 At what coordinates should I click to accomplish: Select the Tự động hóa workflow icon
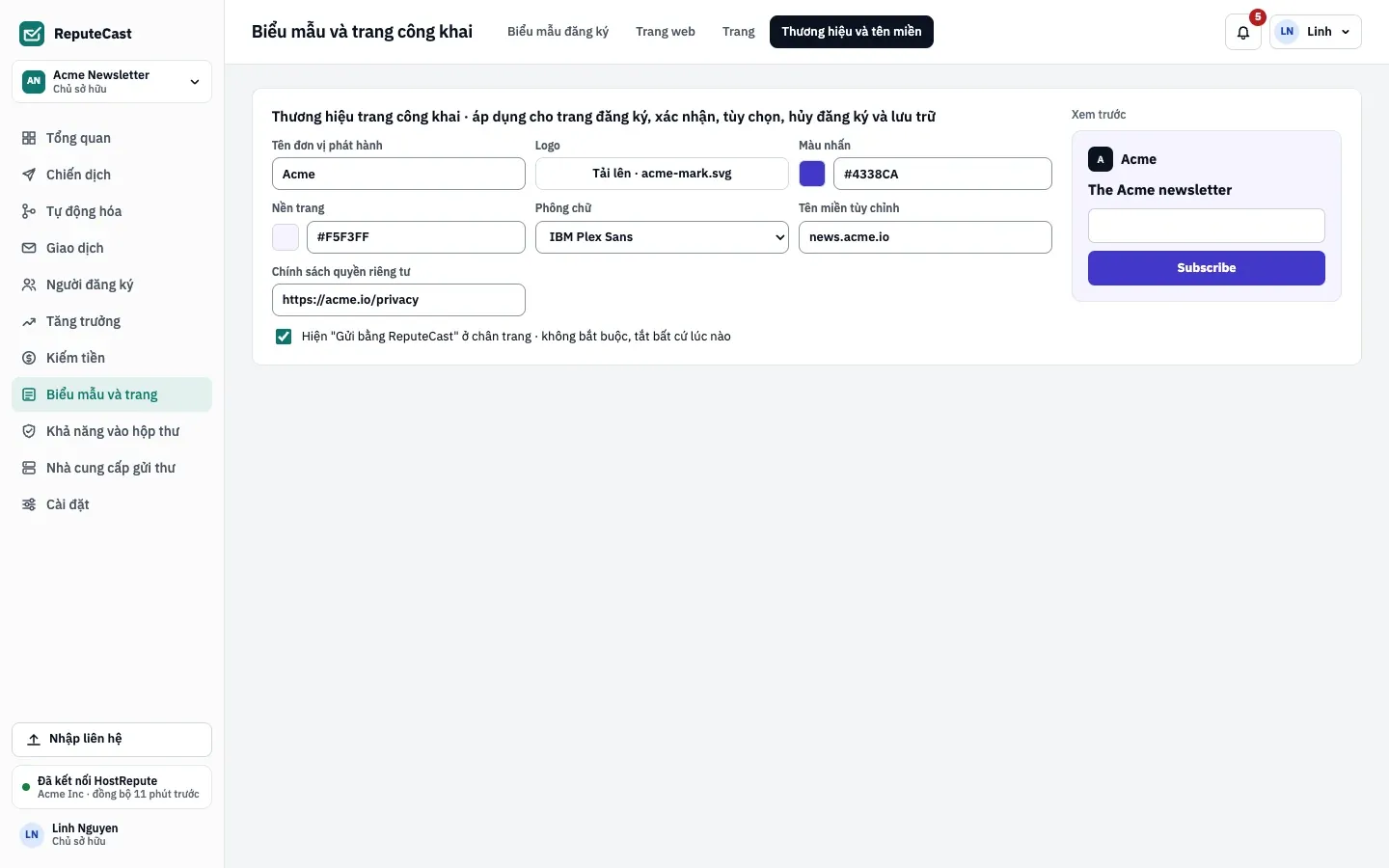(29, 211)
